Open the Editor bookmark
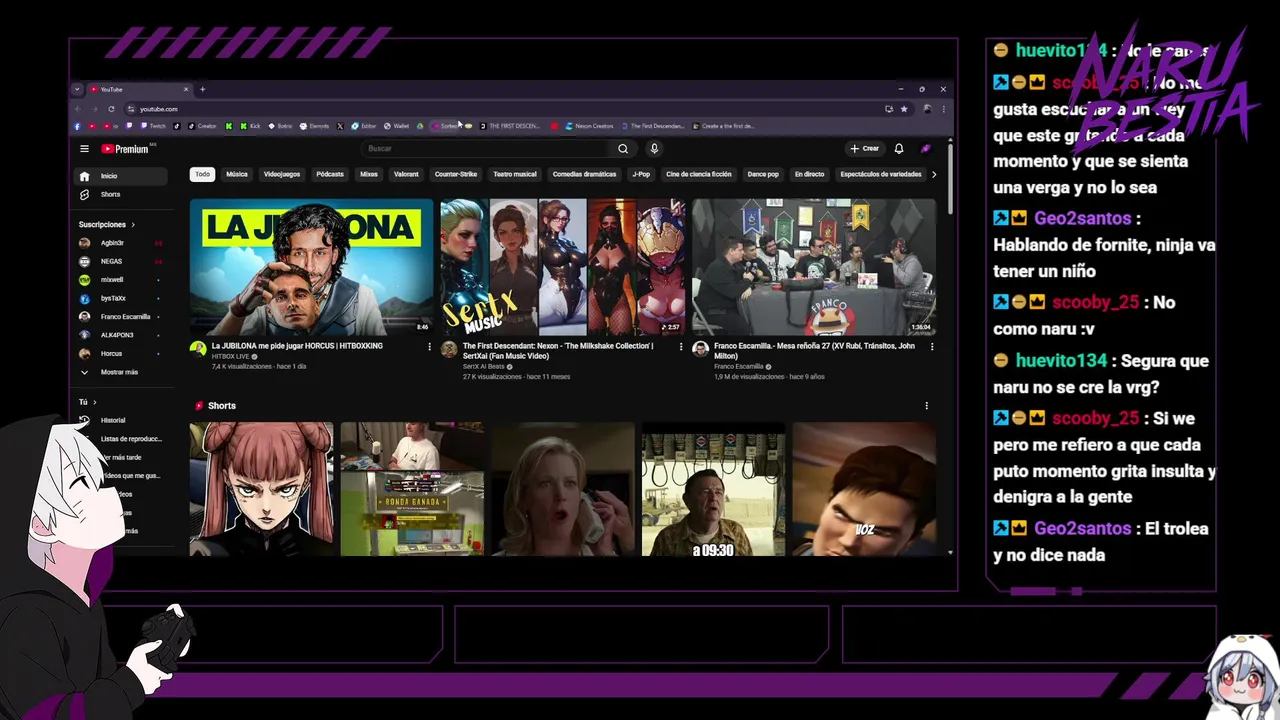The width and height of the screenshot is (1280, 720). pos(364,126)
